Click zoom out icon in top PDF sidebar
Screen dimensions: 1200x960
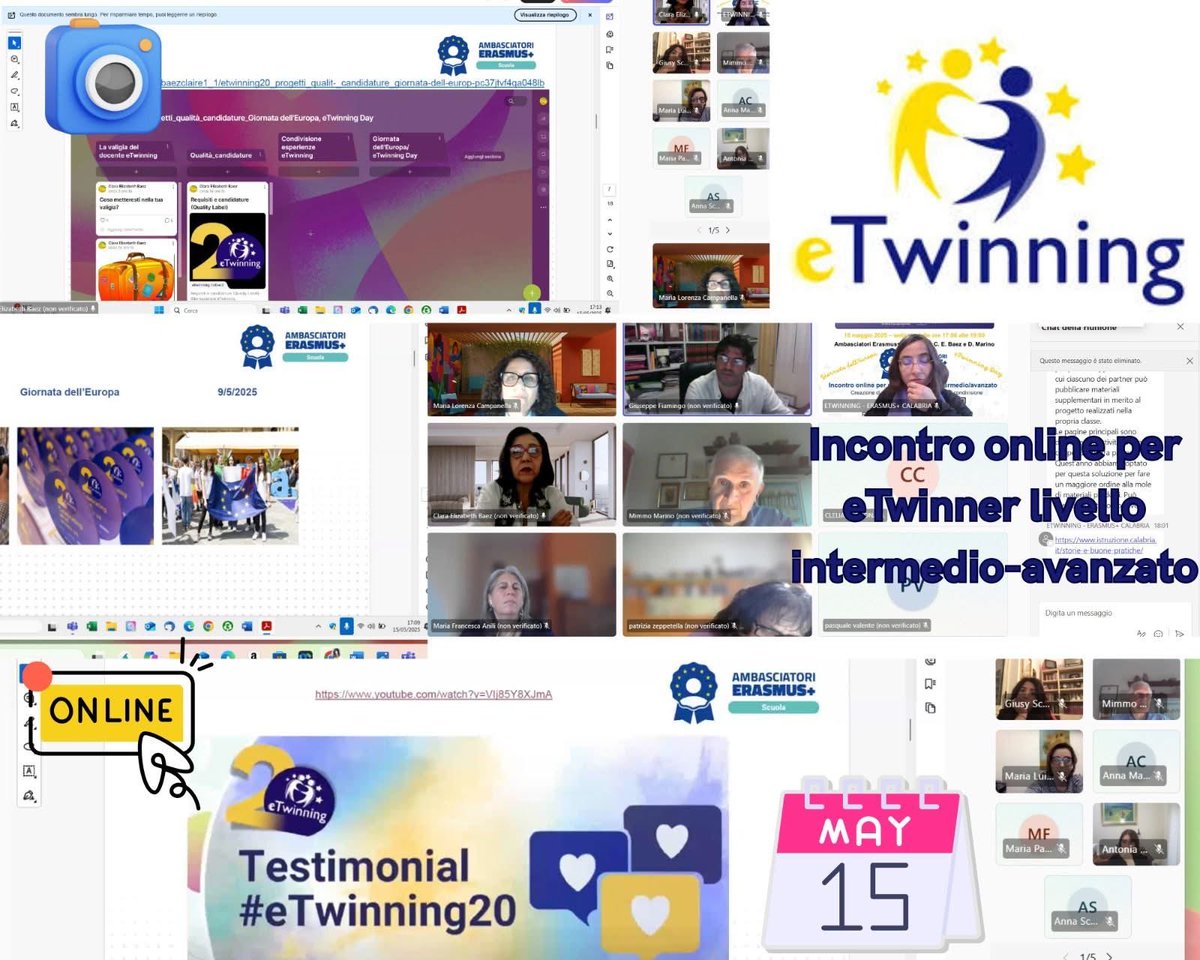610,293
